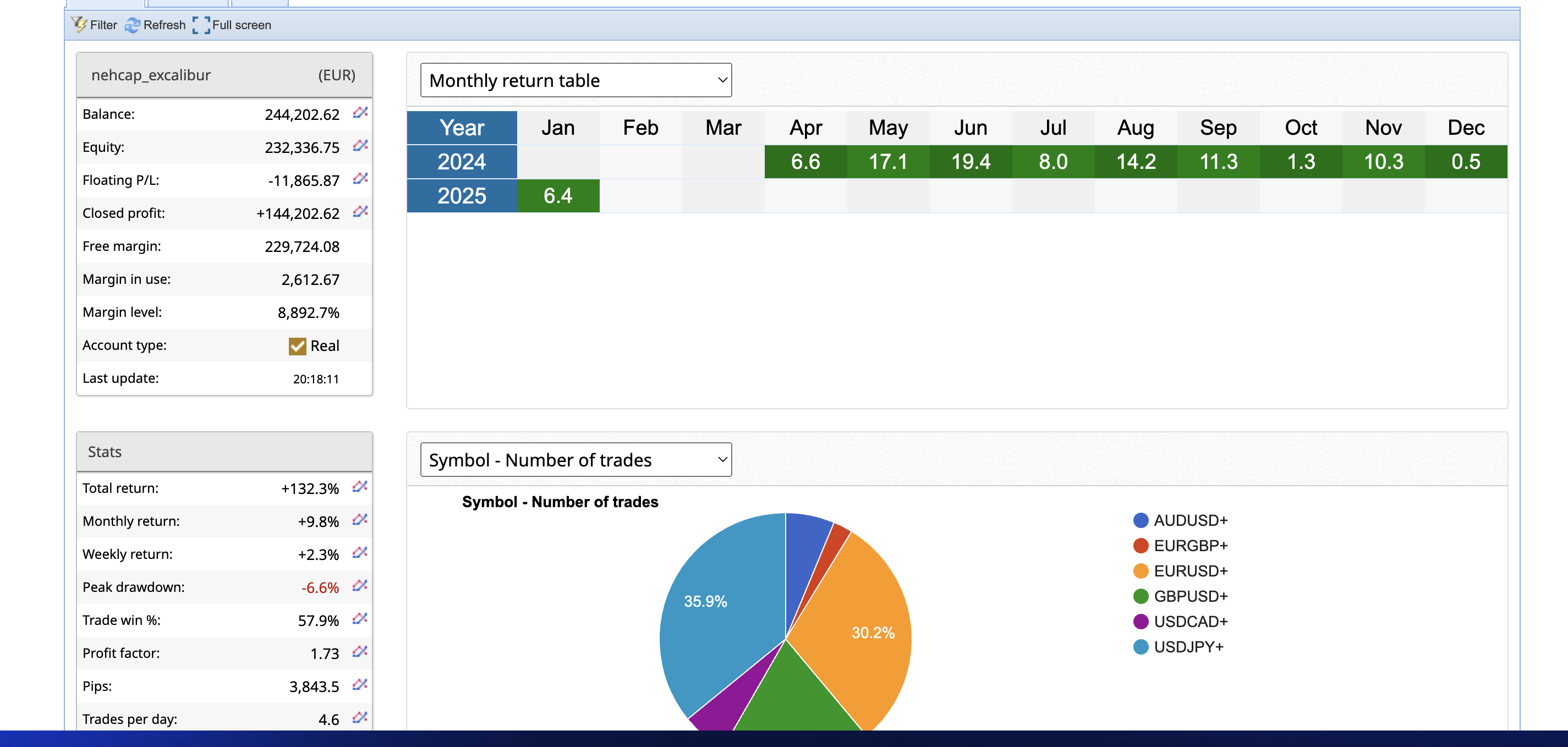The image size is (1568, 747).
Task: Click the Year column header
Action: coord(462,128)
